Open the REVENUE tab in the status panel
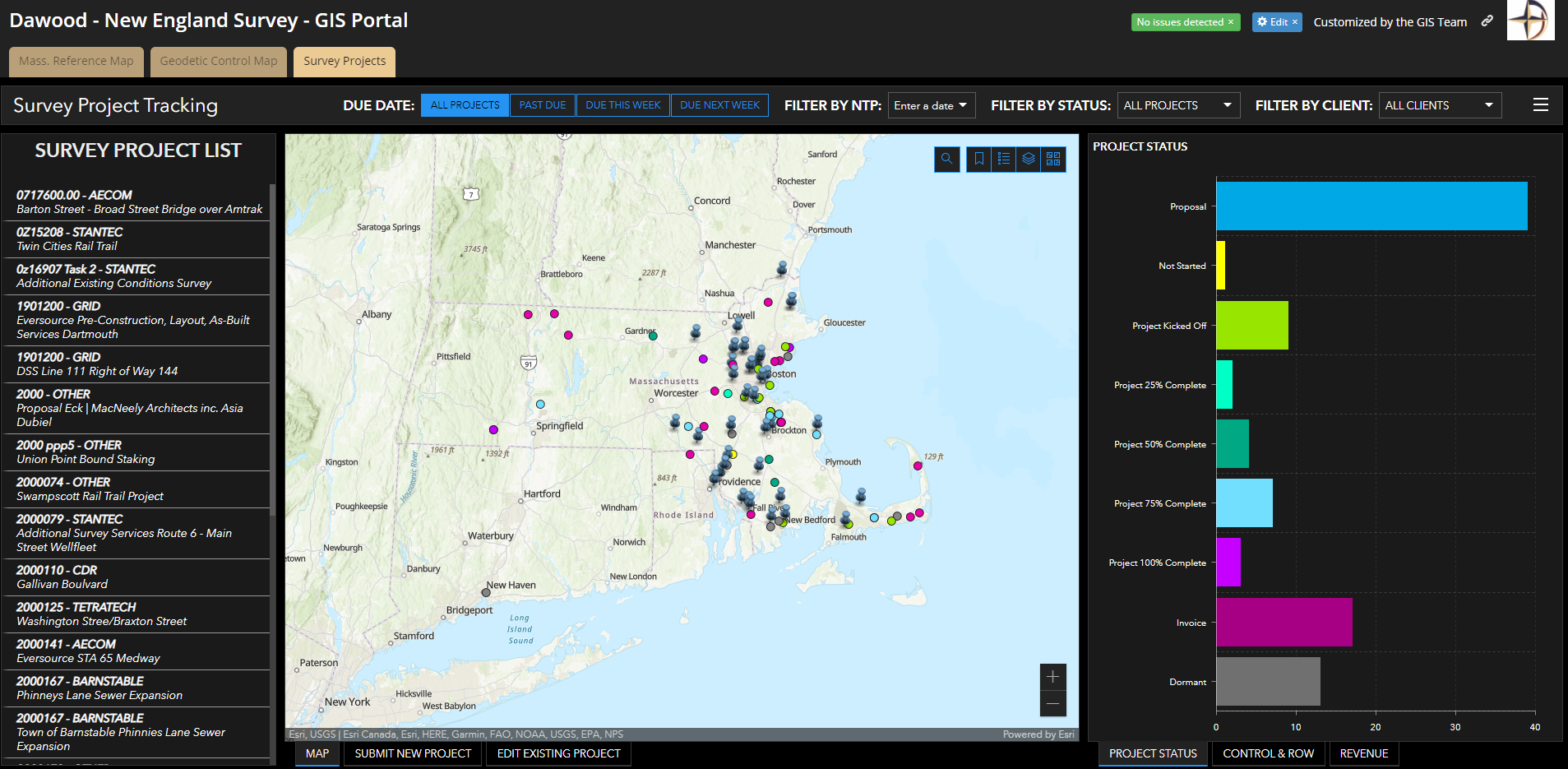Viewport: 1568px width, 769px height. tap(1363, 753)
